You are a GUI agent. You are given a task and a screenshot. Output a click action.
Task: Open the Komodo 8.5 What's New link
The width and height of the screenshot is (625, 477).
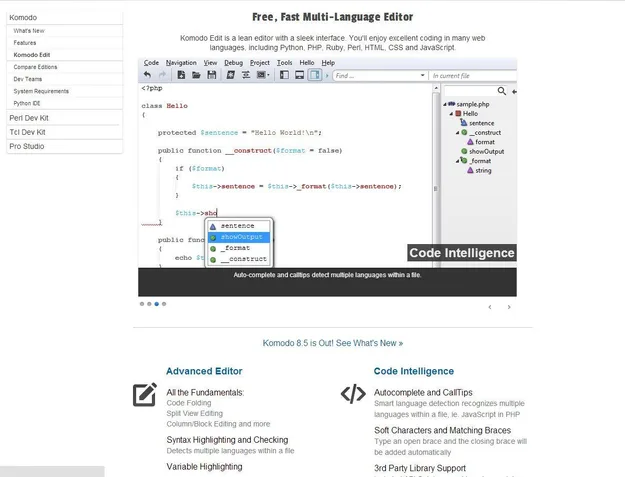tap(332, 343)
